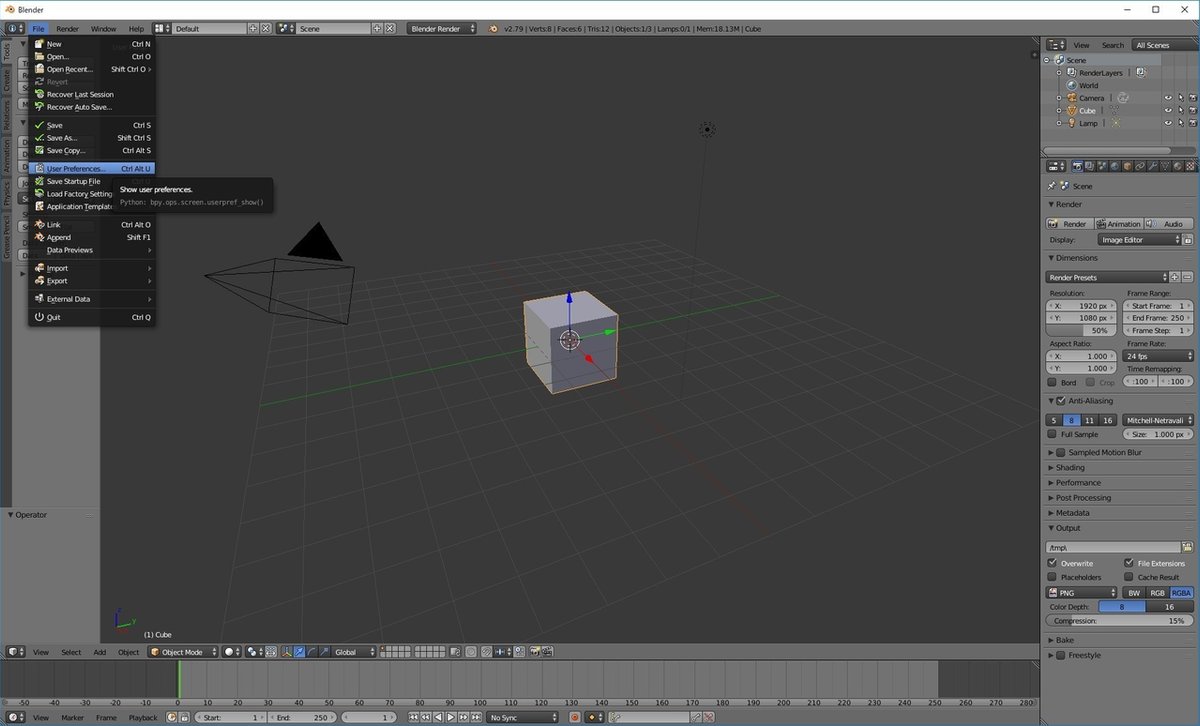The height and width of the screenshot is (726, 1200).
Task: Open the Scene properties tab icon
Action: pyautogui.click(x=1101, y=166)
